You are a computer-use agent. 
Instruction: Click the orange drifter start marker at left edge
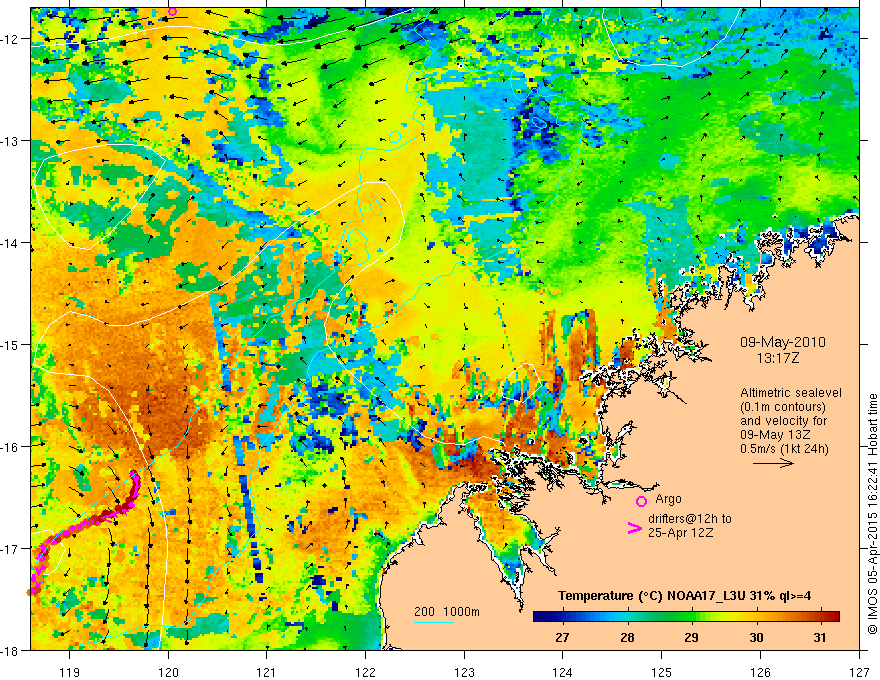[29, 591]
